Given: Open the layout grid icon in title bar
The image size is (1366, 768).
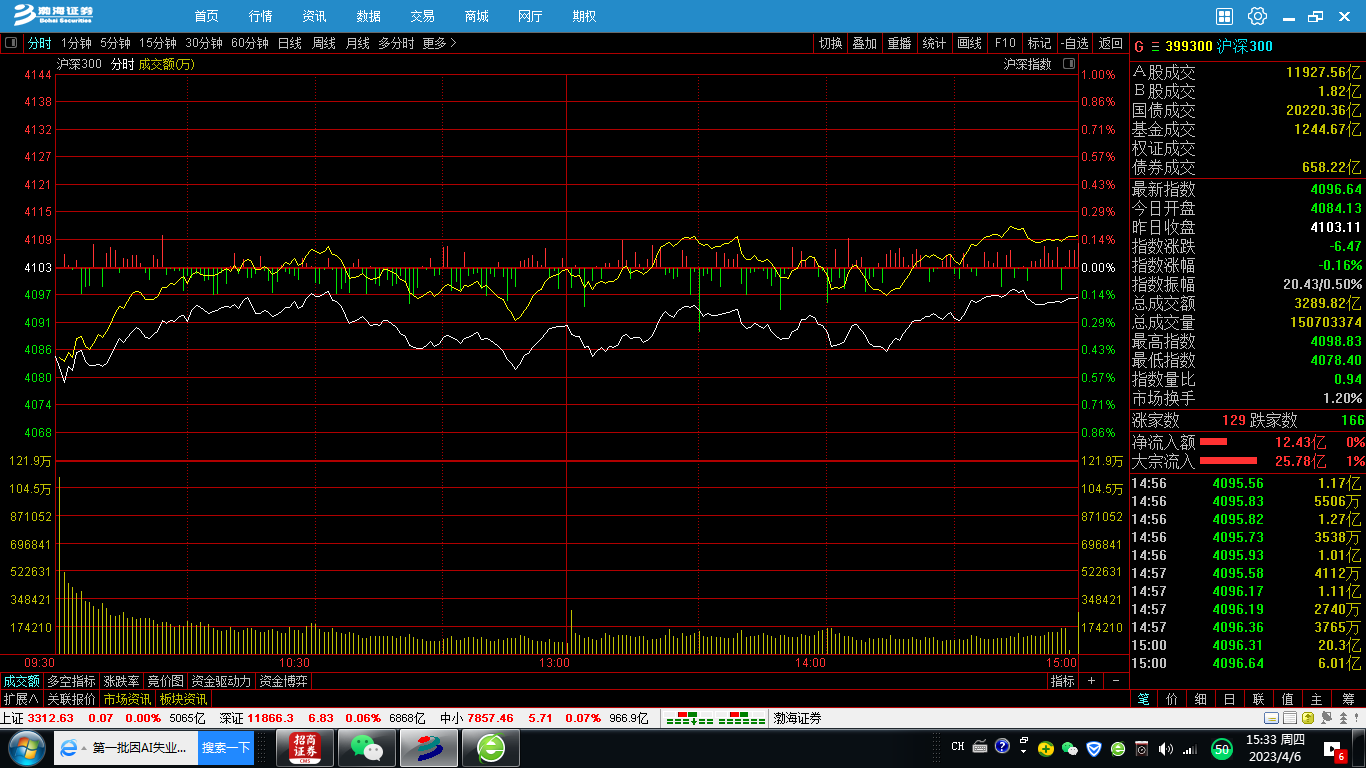Looking at the screenshot, I should 1224,16.
